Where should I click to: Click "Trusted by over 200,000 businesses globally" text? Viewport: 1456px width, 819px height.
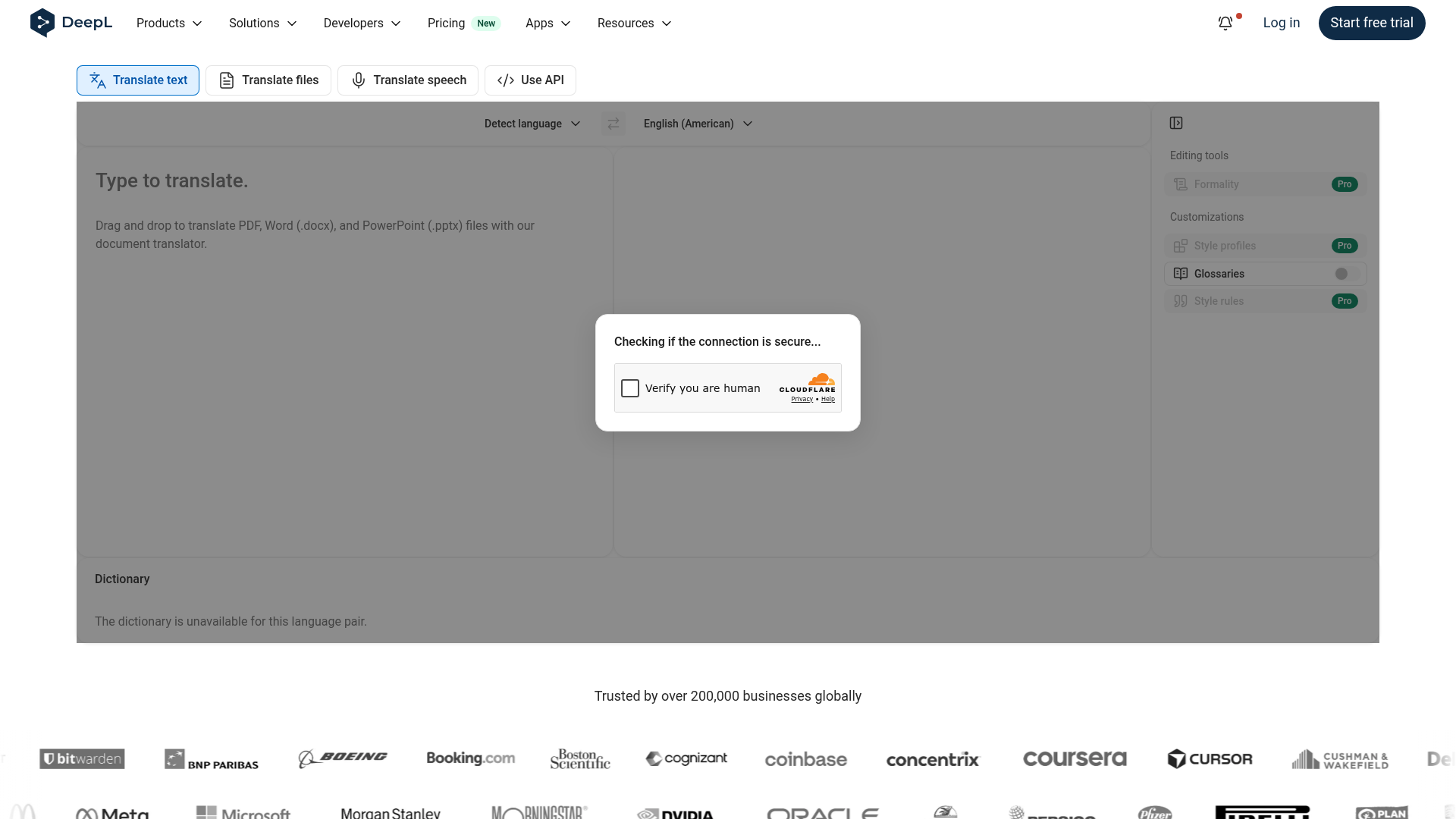click(728, 696)
